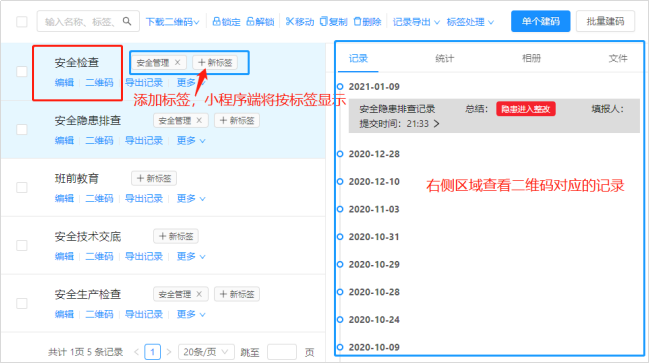Click the unlock (解锁) icon

250,21
